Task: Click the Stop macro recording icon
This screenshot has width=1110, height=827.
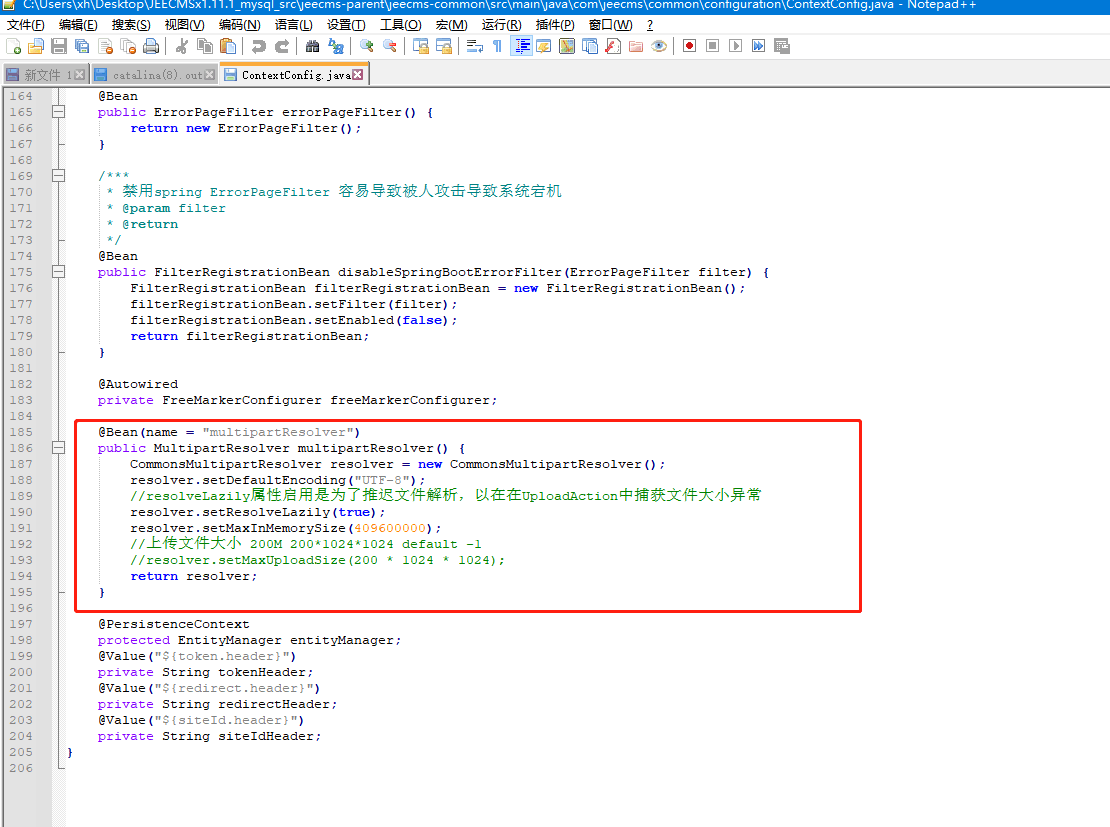Action: (x=713, y=46)
